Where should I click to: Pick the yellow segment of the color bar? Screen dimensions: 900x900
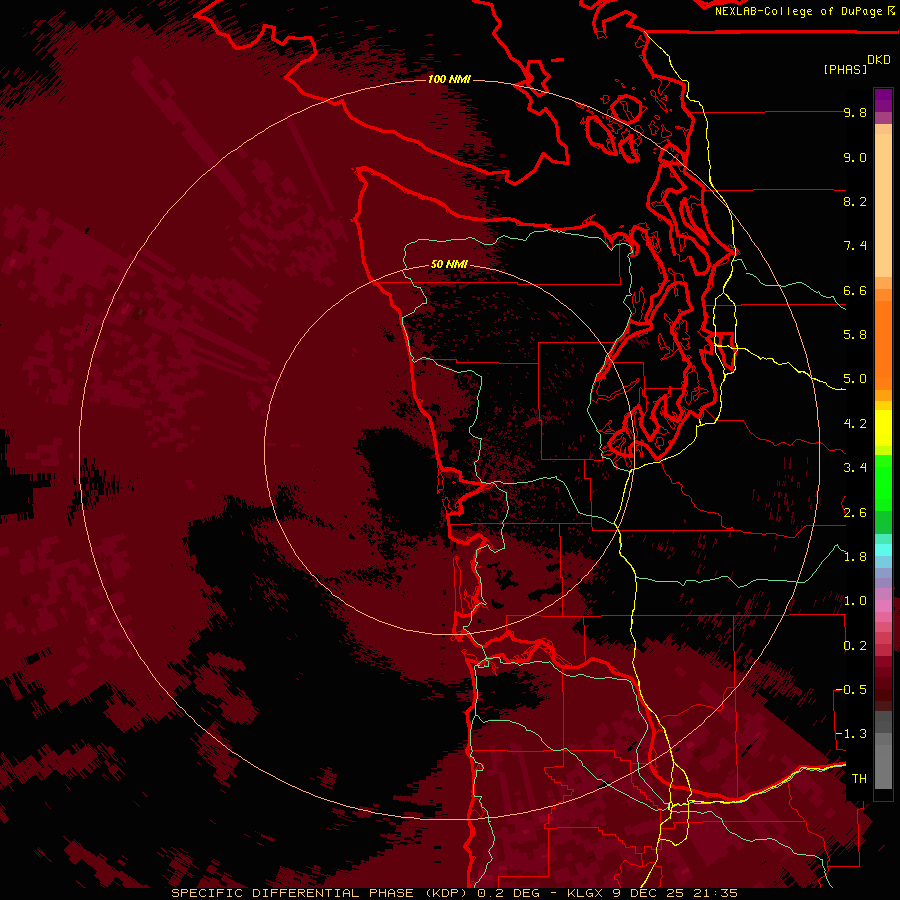pyautogui.click(x=883, y=428)
